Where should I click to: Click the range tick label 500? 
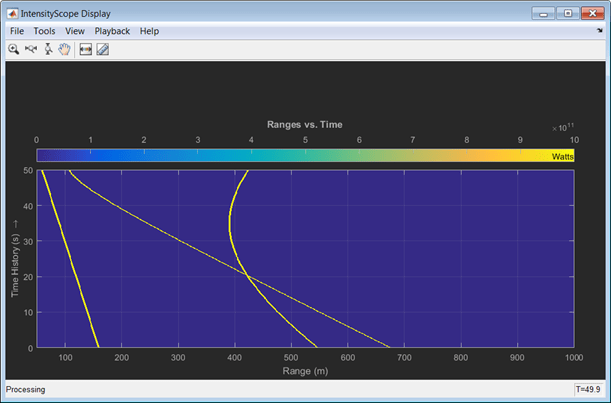291,357
